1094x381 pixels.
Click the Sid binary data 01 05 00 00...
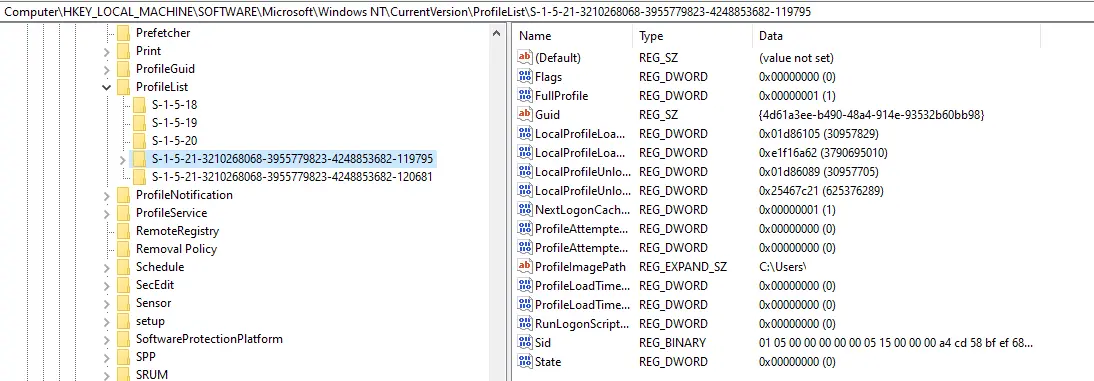[896, 343]
